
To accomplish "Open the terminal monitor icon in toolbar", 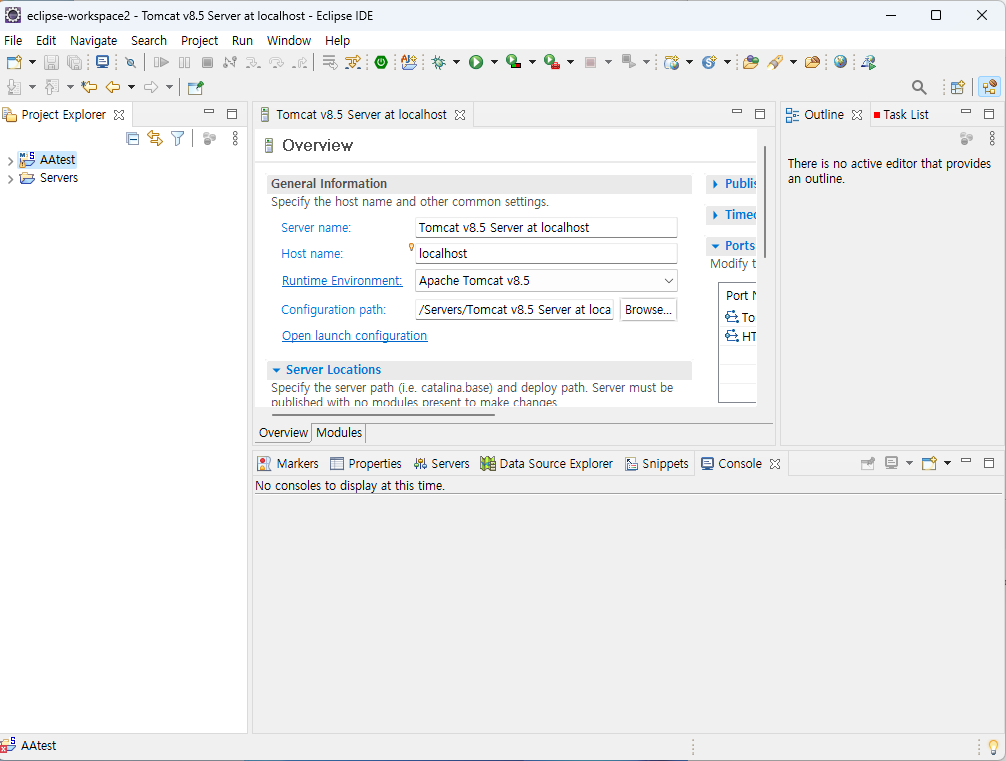I will click(102, 62).
